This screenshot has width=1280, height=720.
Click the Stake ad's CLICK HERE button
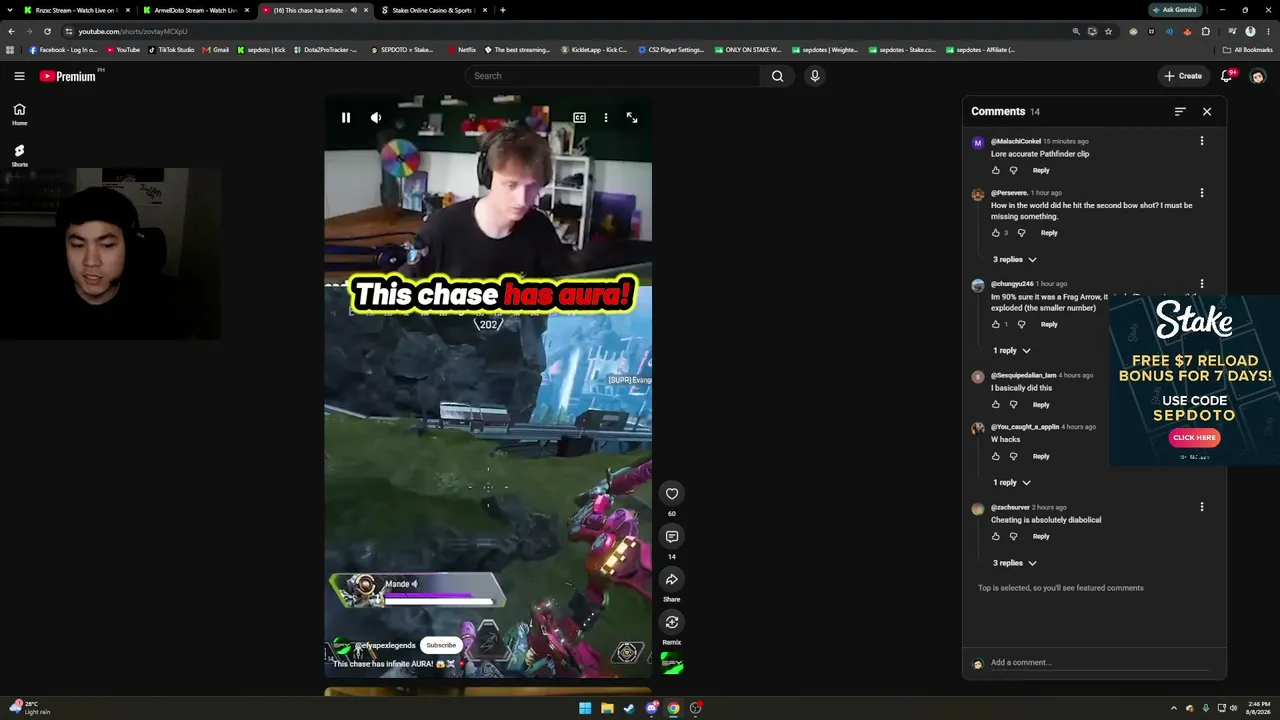pyautogui.click(x=1194, y=437)
